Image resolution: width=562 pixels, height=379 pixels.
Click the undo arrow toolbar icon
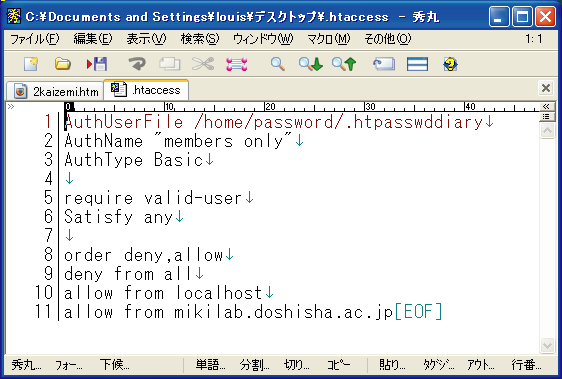pos(137,64)
